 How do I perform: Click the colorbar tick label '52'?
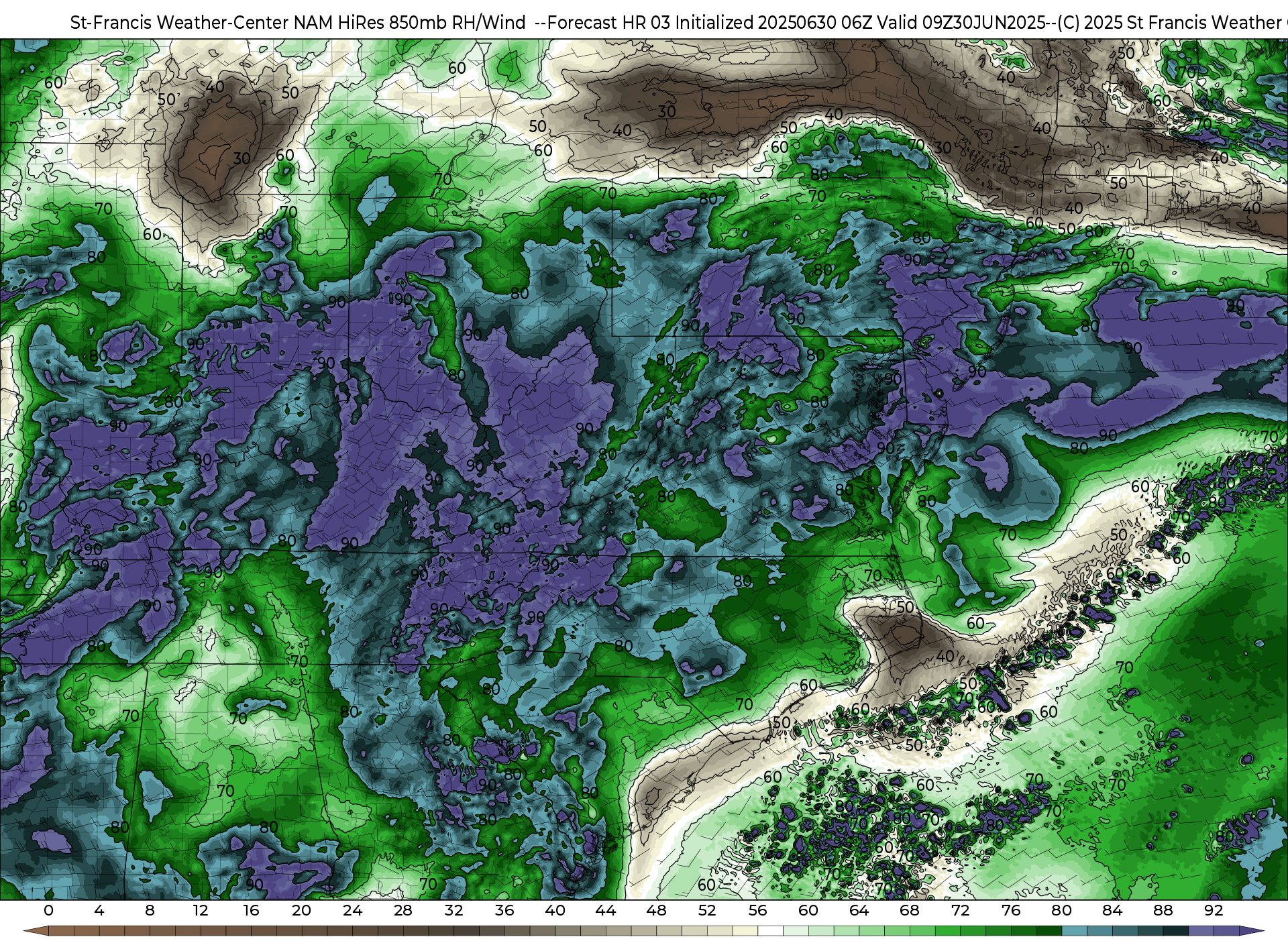[x=707, y=911]
